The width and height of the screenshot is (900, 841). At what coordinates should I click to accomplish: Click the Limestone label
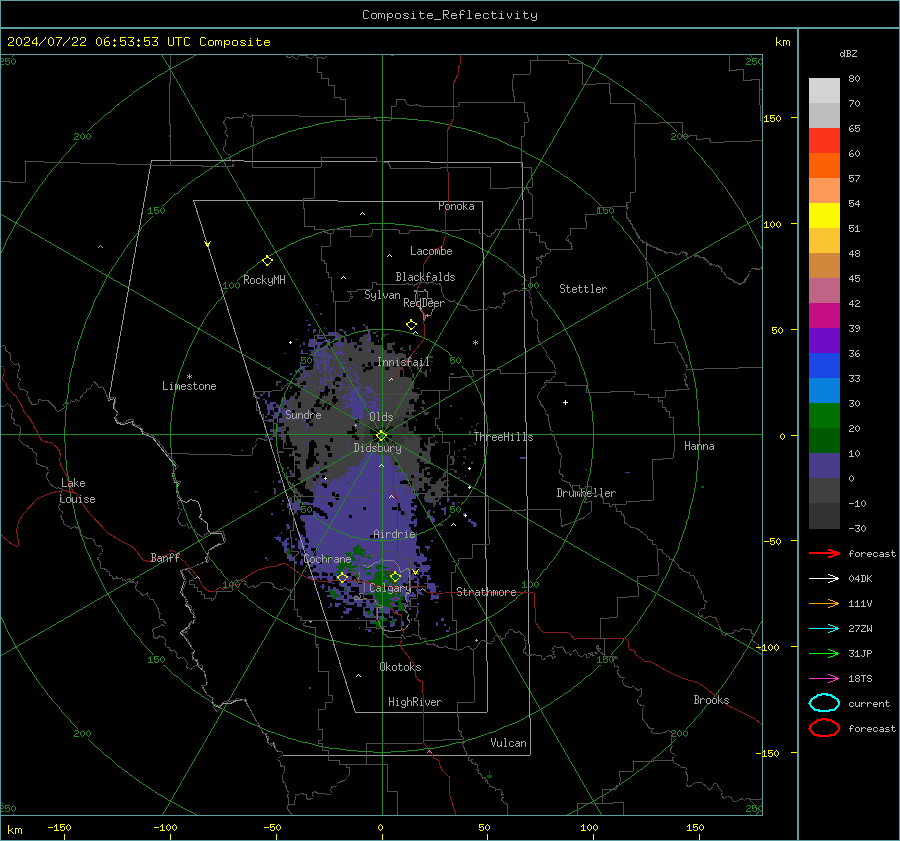click(189, 386)
